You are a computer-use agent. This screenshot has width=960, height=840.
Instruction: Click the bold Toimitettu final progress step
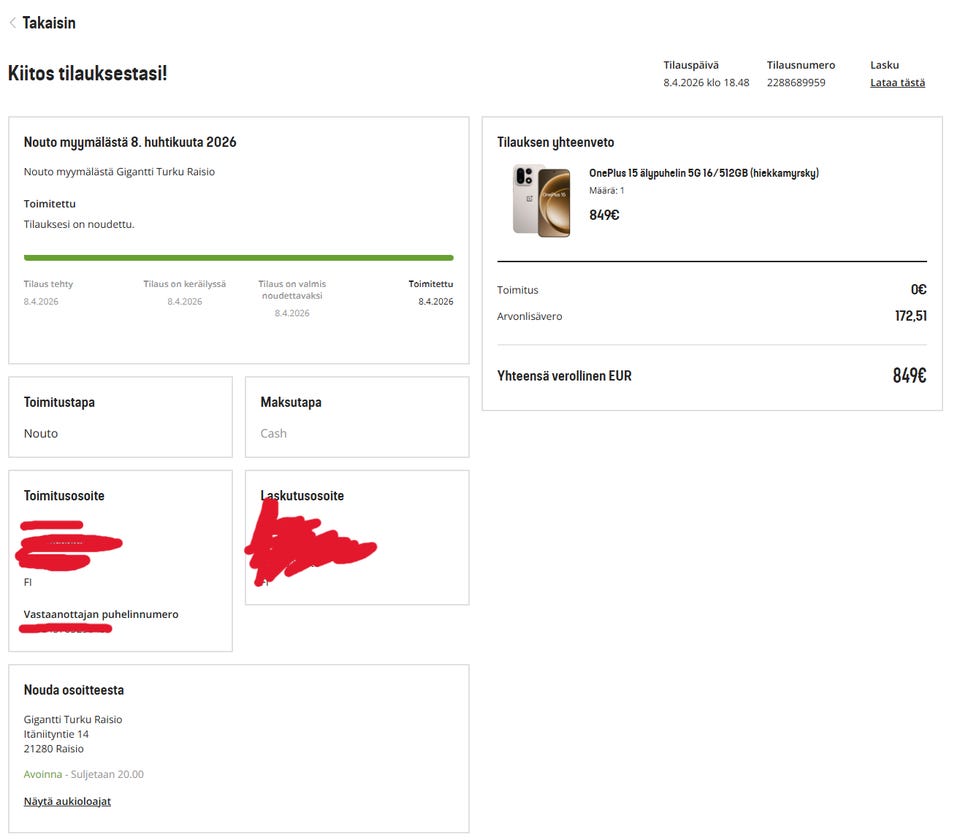coord(431,293)
